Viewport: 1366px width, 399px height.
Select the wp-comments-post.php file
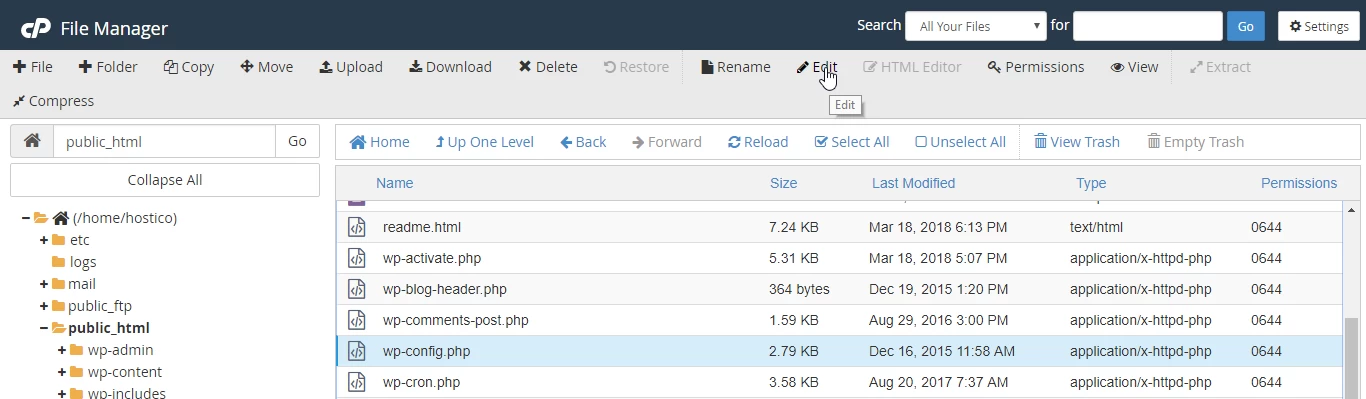pyautogui.click(x=839, y=320)
